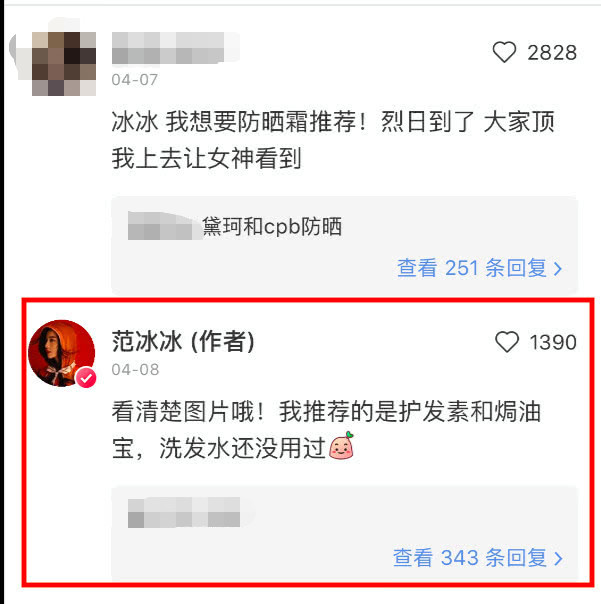Like the comment with 2828 likes

coord(504,52)
